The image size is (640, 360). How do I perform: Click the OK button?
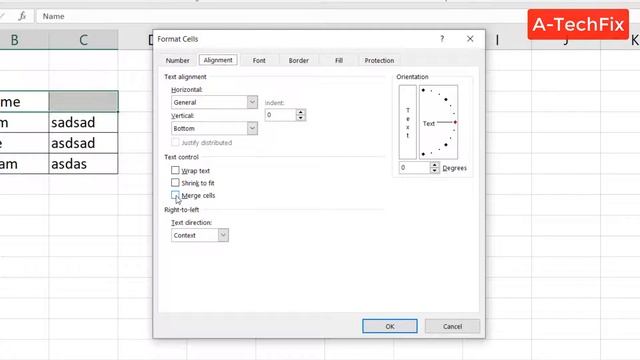pyautogui.click(x=390, y=326)
